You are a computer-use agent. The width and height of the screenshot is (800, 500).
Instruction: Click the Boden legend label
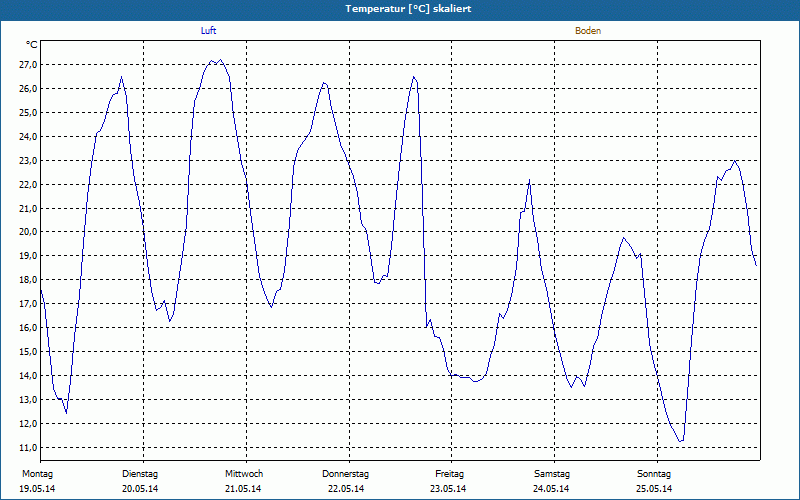click(x=588, y=31)
